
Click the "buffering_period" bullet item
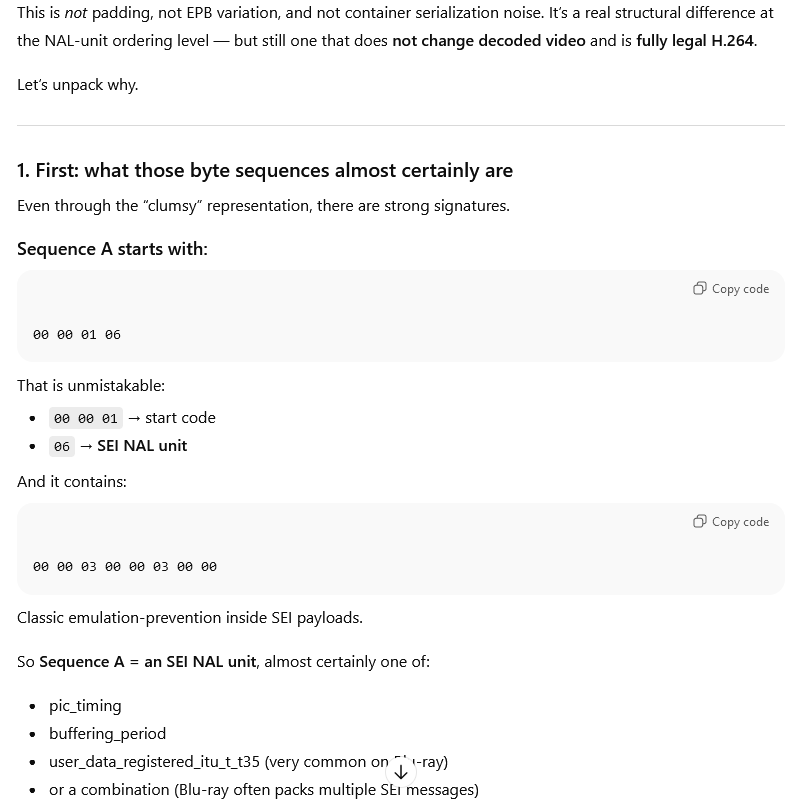[107, 734]
